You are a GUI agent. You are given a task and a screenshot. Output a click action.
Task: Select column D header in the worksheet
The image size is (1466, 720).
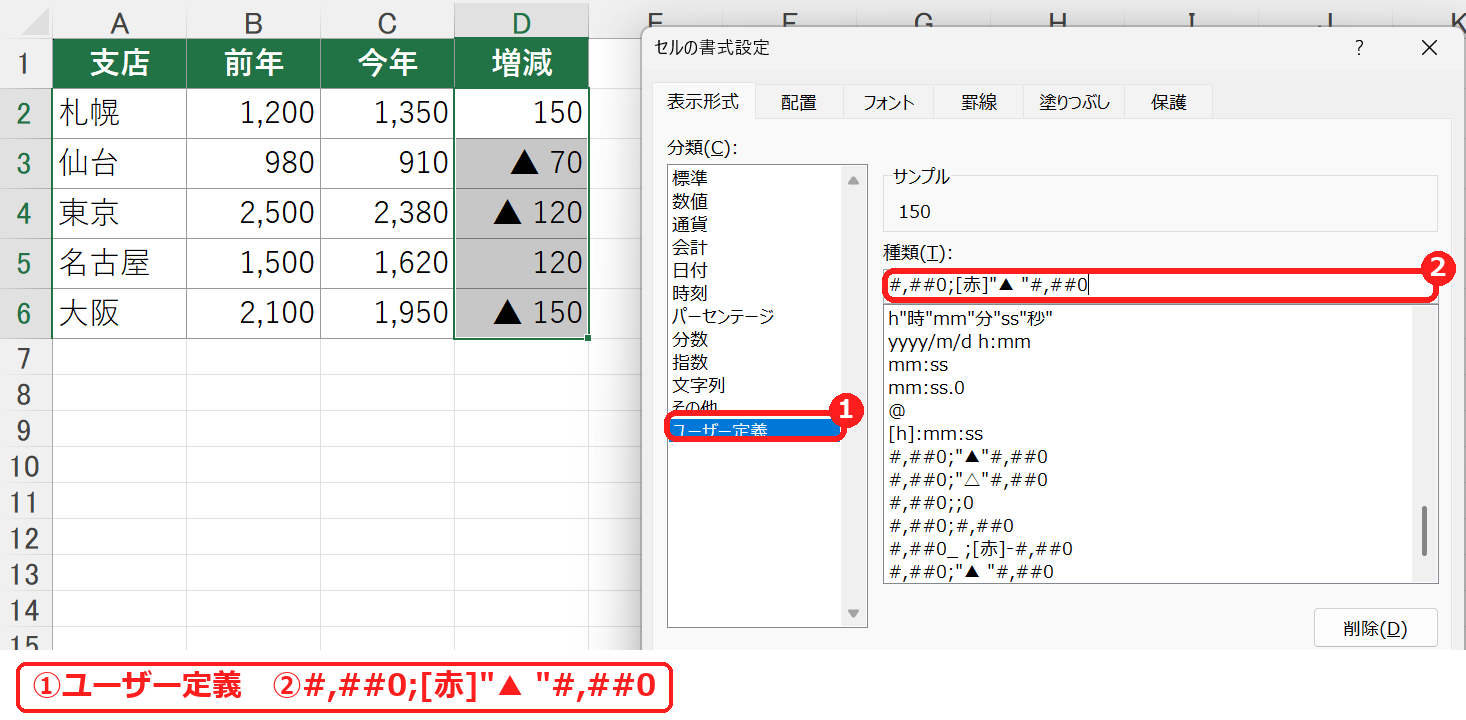point(521,21)
